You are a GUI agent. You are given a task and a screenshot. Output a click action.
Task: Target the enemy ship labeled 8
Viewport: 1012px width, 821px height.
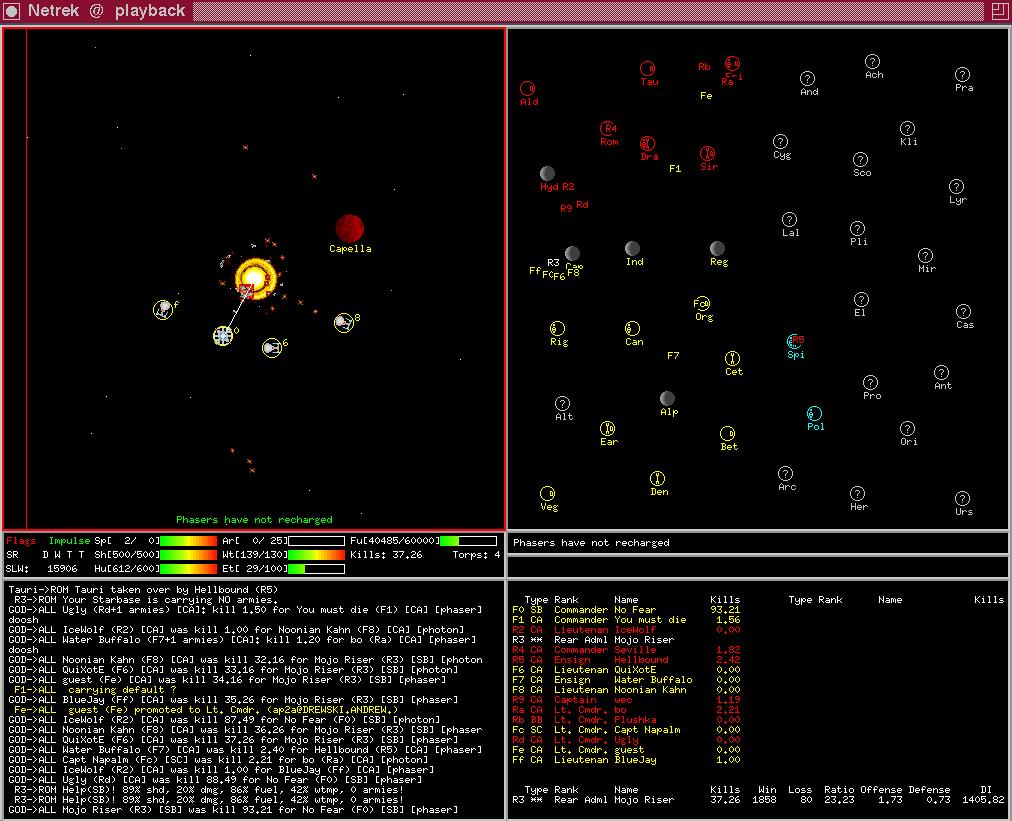[343, 322]
